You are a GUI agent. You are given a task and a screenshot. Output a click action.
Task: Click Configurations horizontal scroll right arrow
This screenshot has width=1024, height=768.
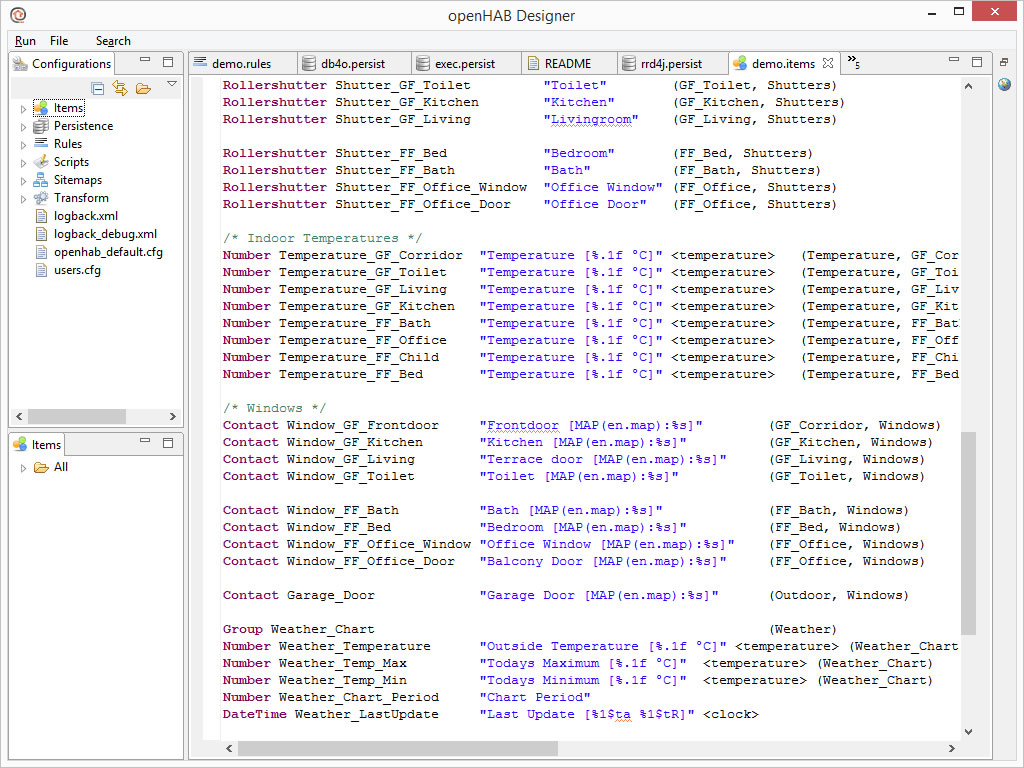pyautogui.click(x=172, y=417)
